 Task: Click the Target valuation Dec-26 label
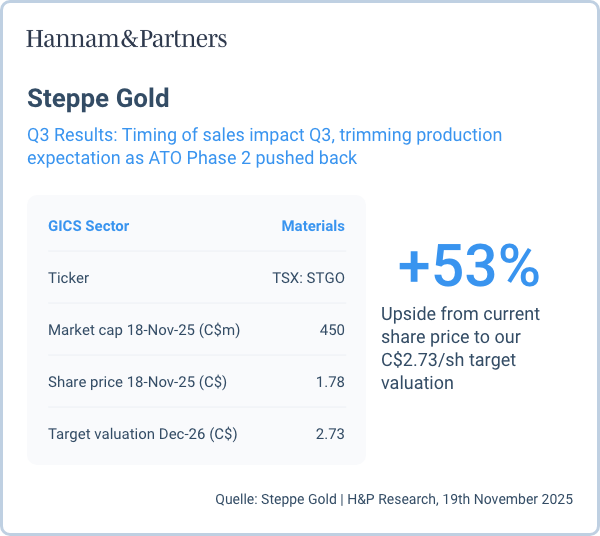(x=142, y=434)
